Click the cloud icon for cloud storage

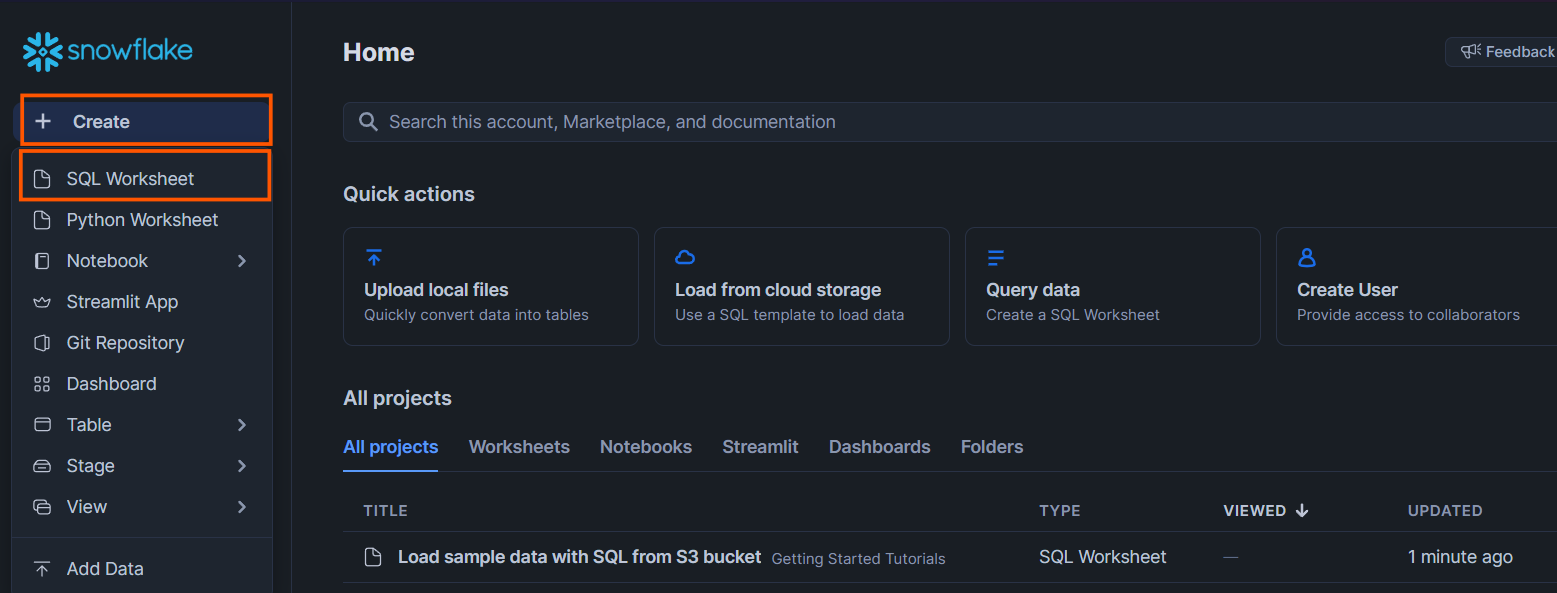coord(685,258)
